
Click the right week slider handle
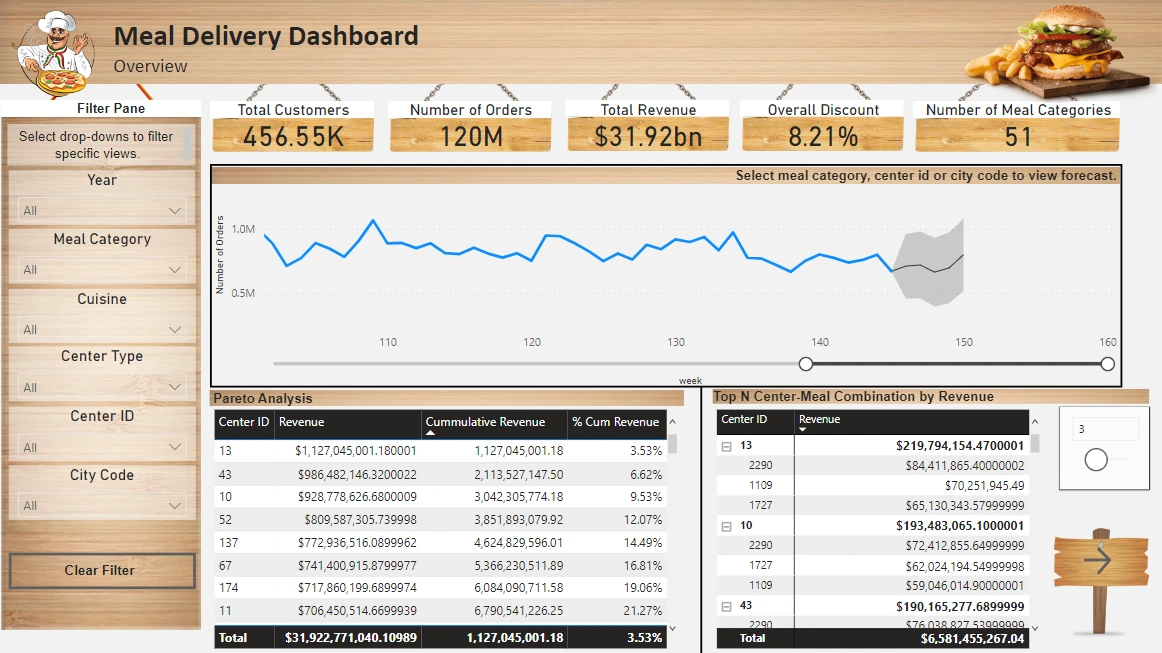pyautogui.click(x=1107, y=364)
